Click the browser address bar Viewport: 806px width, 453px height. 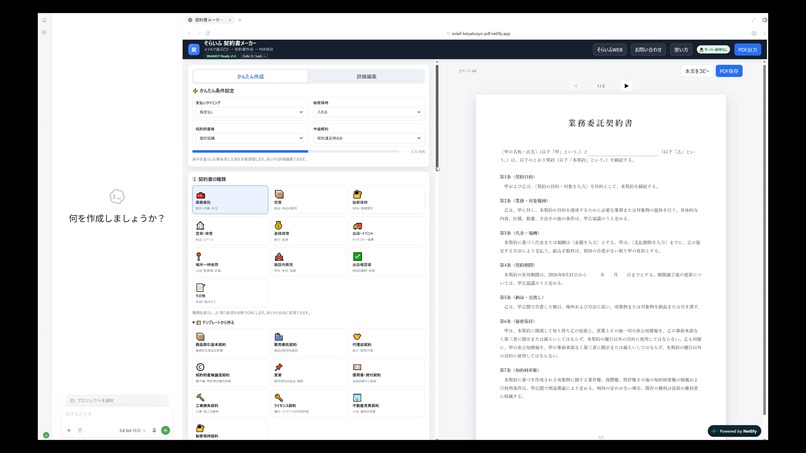click(481, 33)
